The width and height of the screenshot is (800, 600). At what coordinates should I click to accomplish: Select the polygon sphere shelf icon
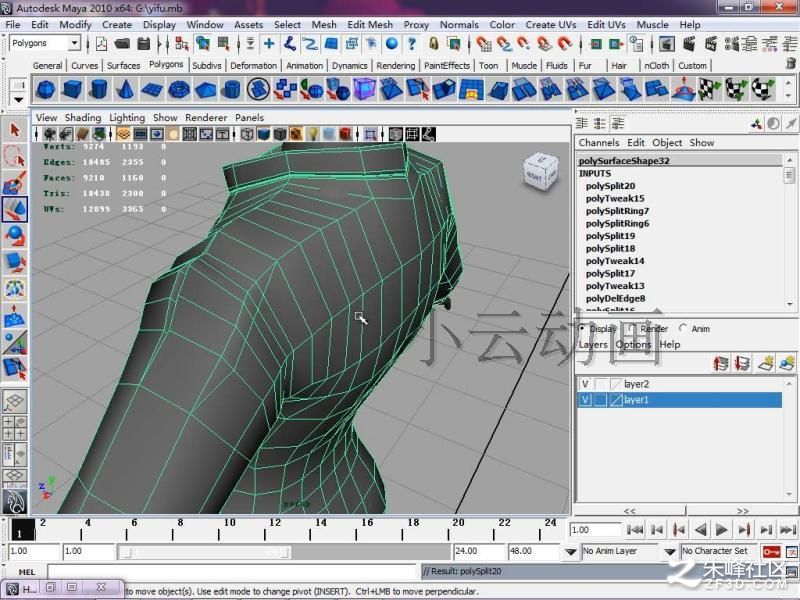46,89
